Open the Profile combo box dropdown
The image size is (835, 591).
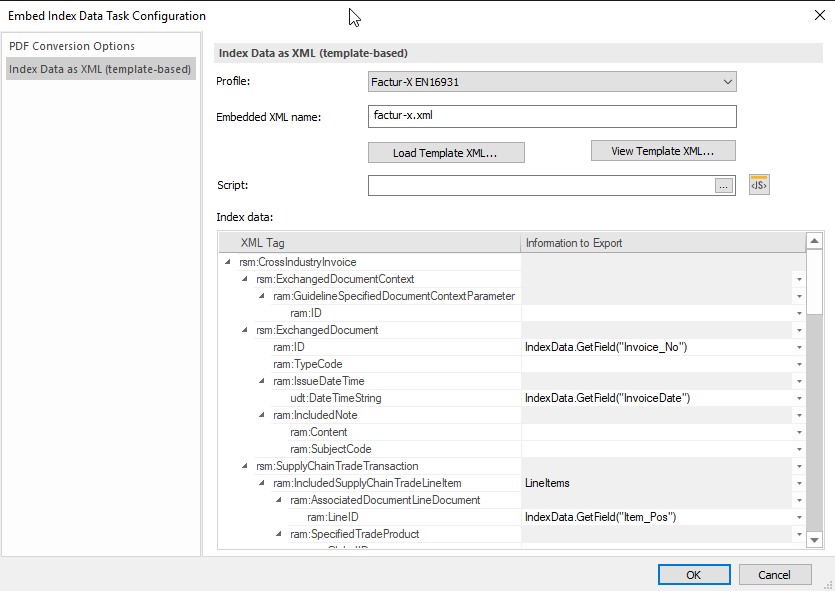pos(728,81)
